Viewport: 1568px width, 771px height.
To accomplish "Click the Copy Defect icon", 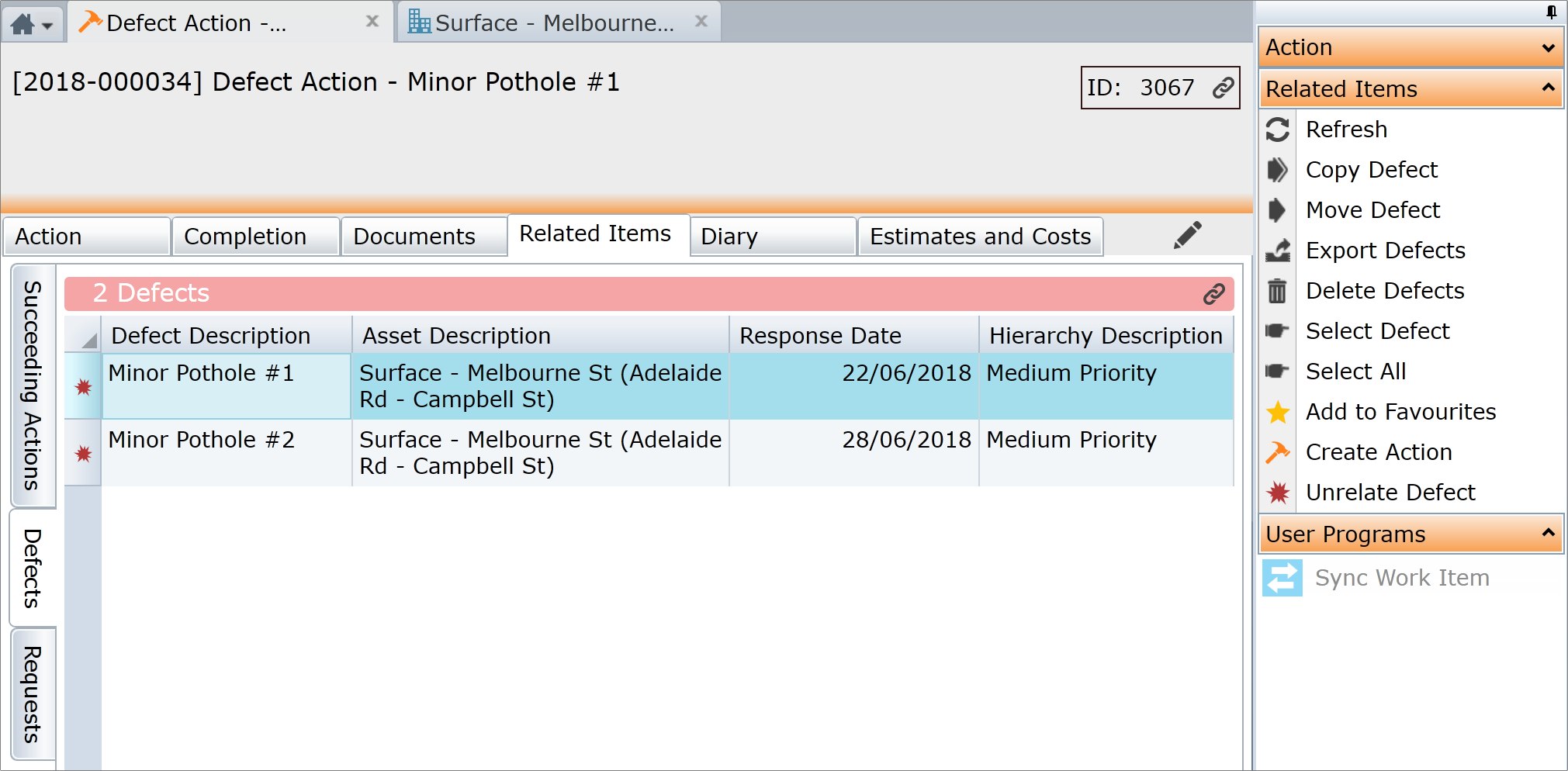I will (x=1277, y=170).
